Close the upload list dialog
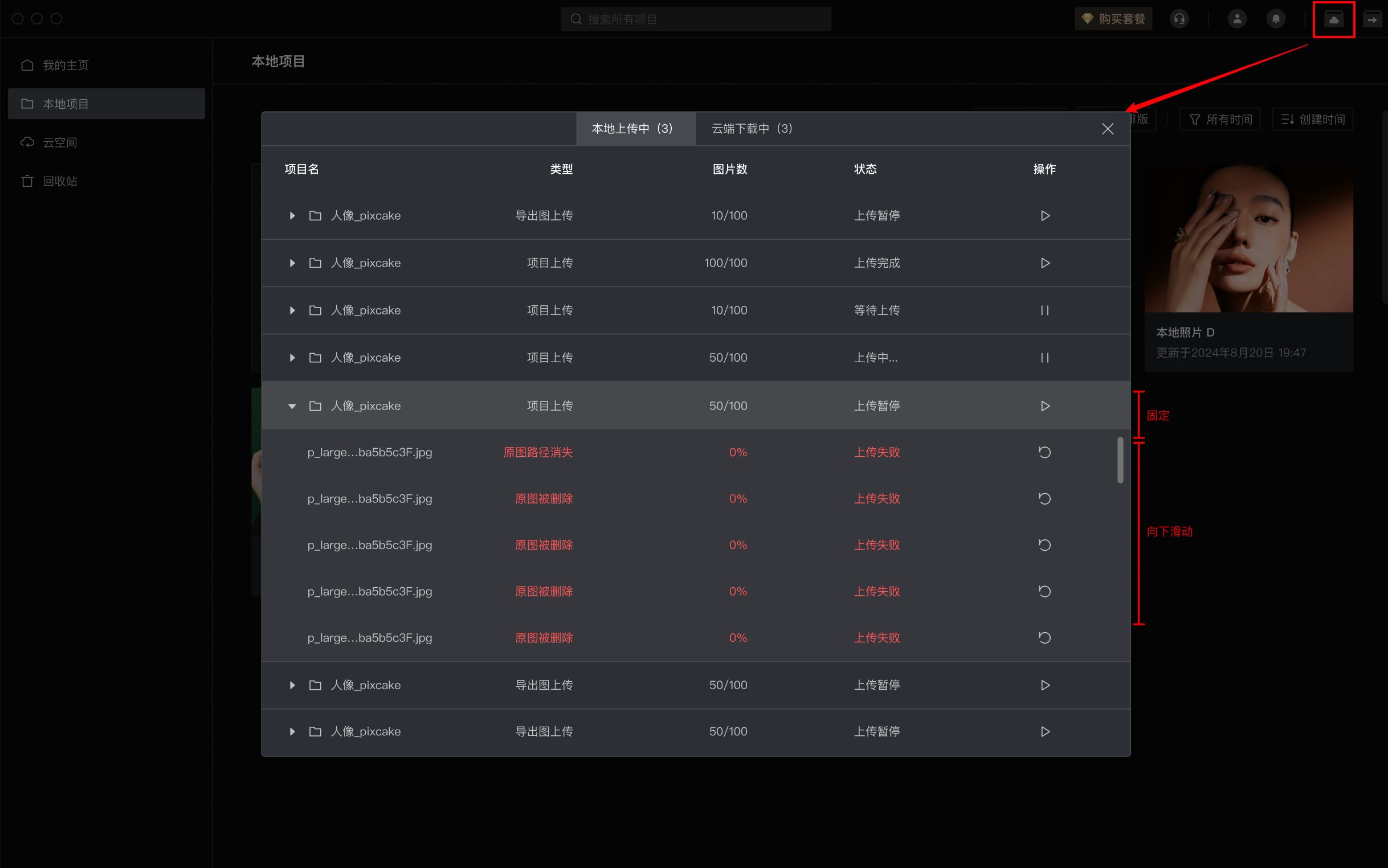 (1107, 129)
